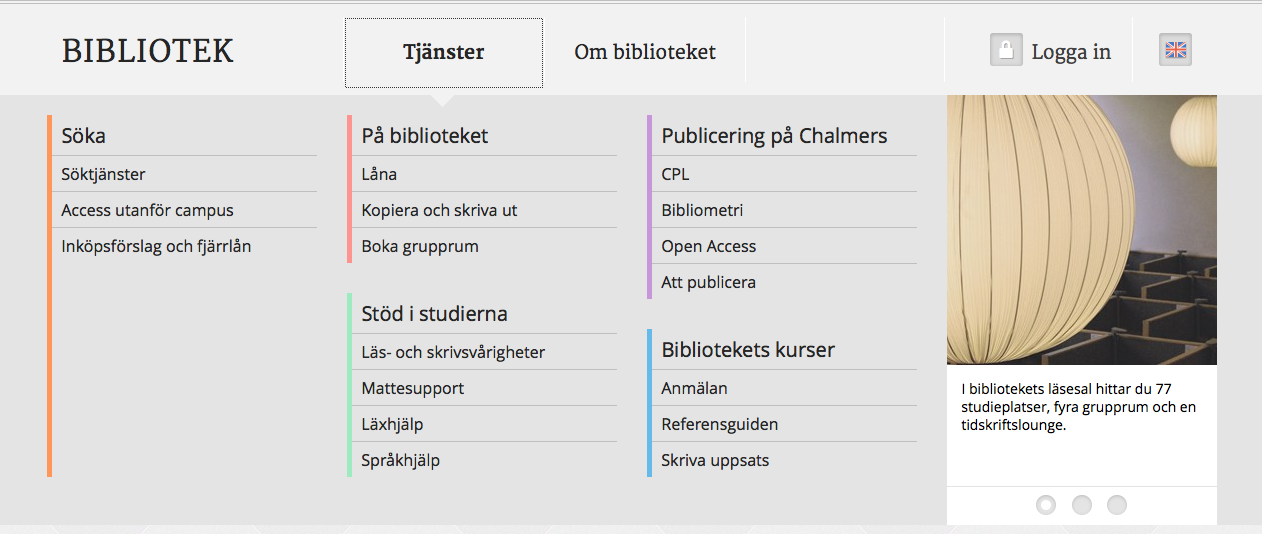Open the Om biblioteket menu
Screen dimensions: 1262x534
tap(645, 52)
